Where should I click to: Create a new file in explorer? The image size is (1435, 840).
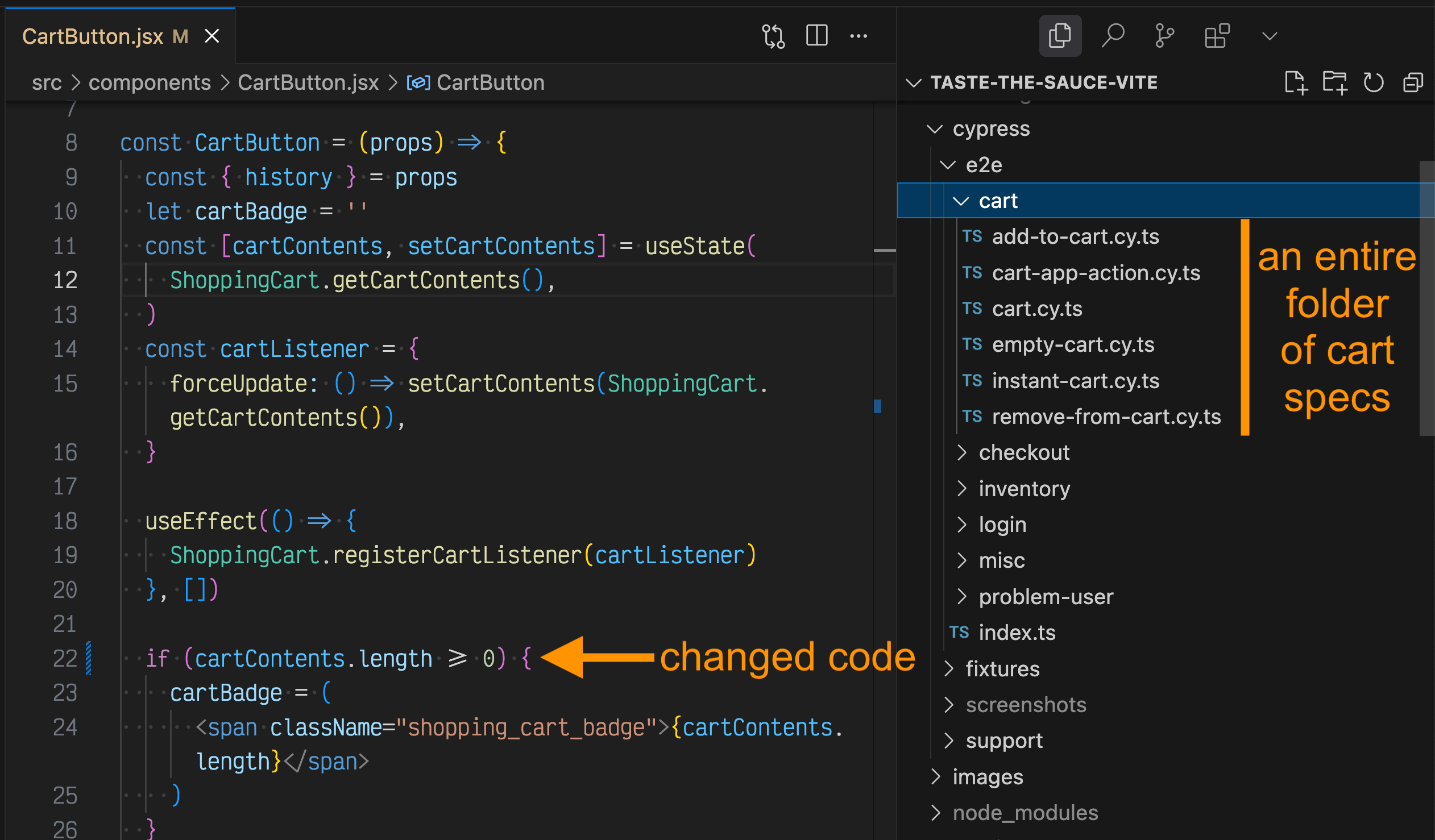click(x=1296, y=82)
